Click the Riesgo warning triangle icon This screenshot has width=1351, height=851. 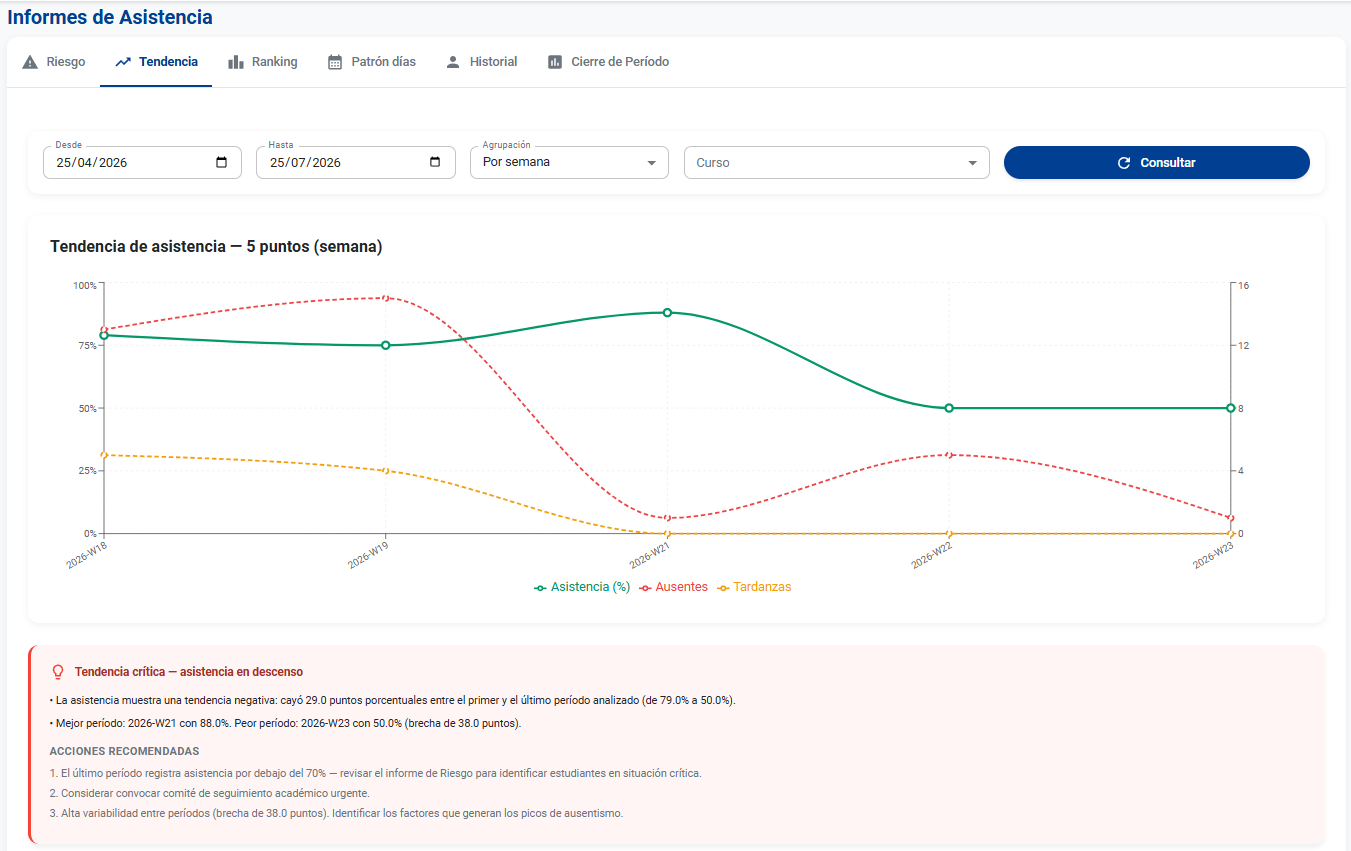(30, 62)
